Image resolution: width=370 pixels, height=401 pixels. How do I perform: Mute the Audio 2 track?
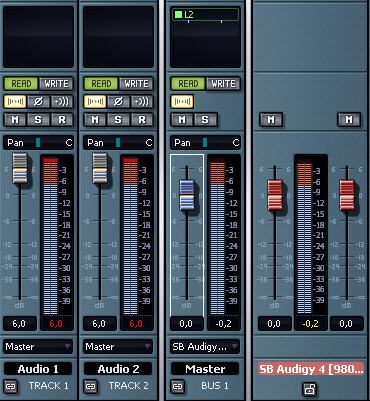pos(95,120)
